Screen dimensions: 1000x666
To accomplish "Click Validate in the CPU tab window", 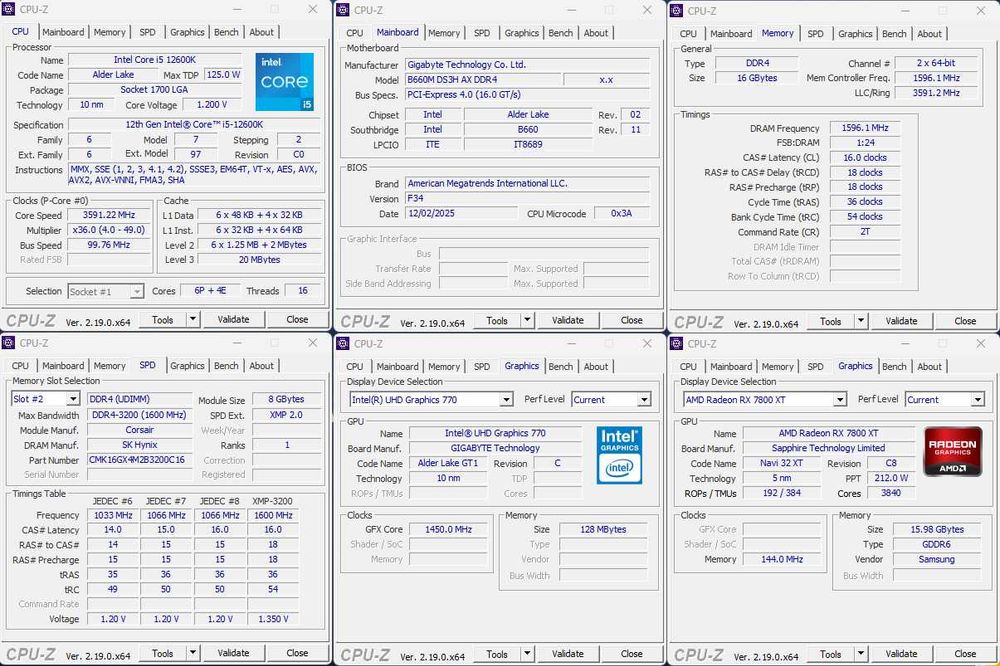I will point(233,319).
